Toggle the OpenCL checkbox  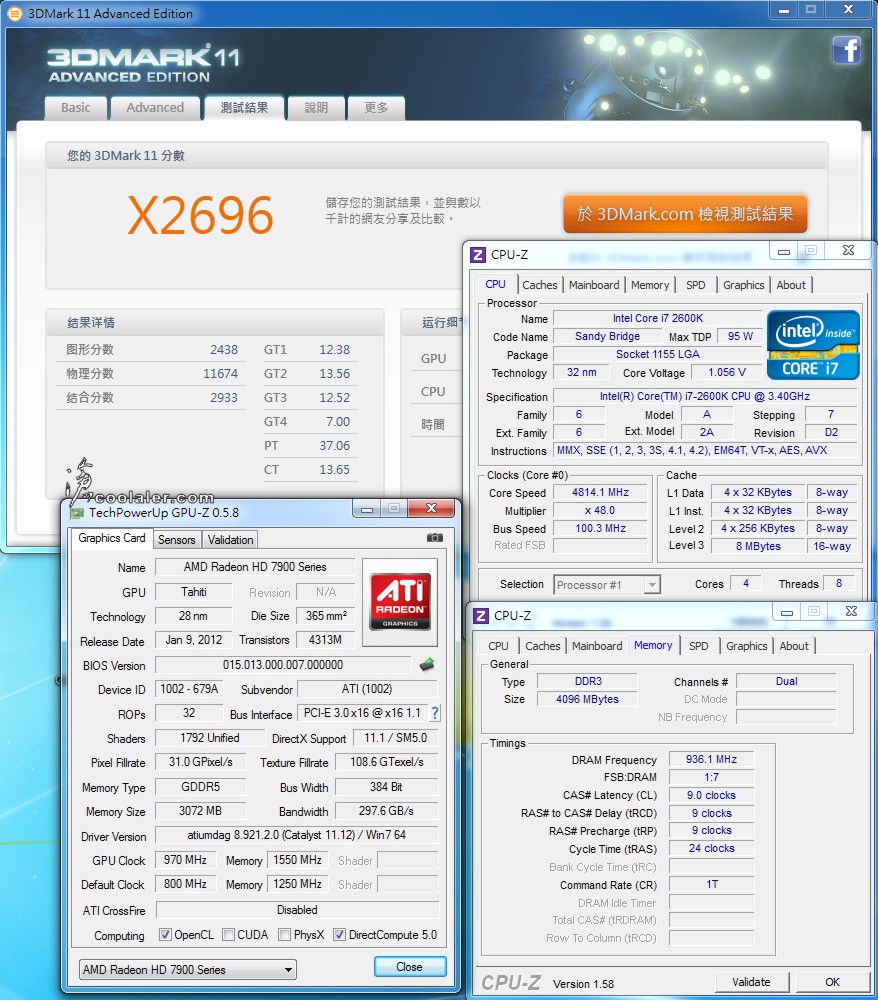[x=165, y=934]
